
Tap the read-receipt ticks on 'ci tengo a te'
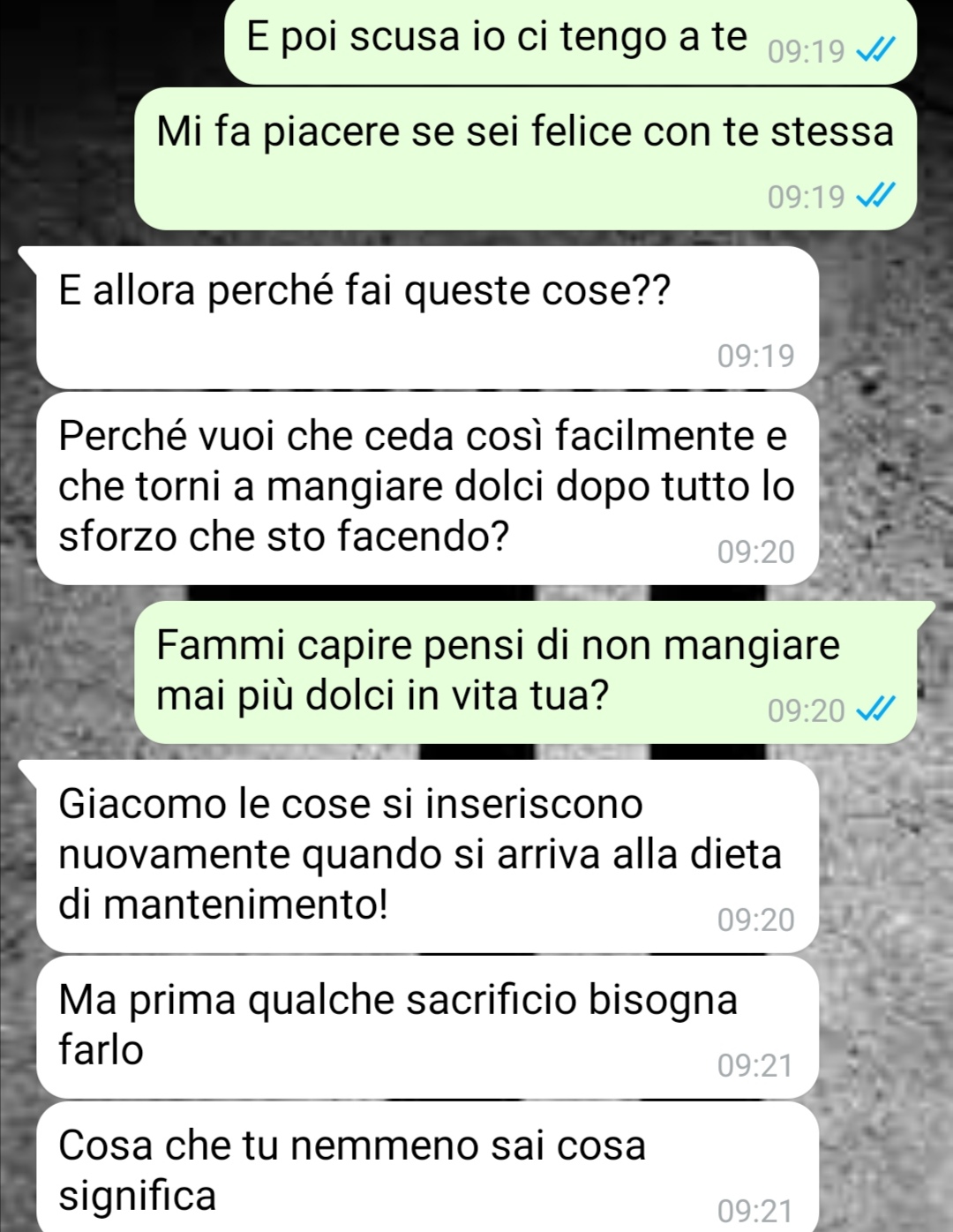point(877,53)
